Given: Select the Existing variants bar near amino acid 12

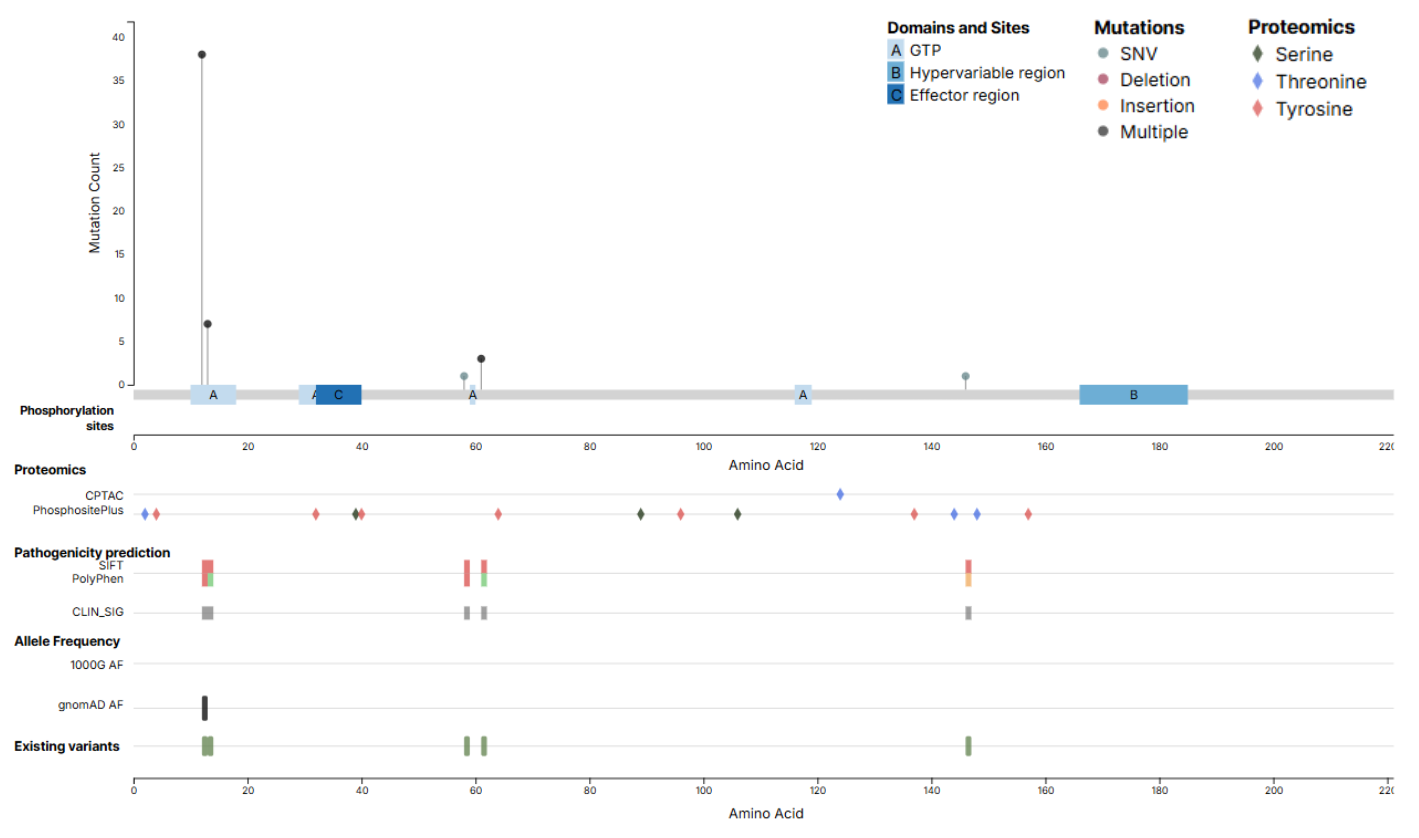Looking at the screenshot, I should (x=207, y=746).
